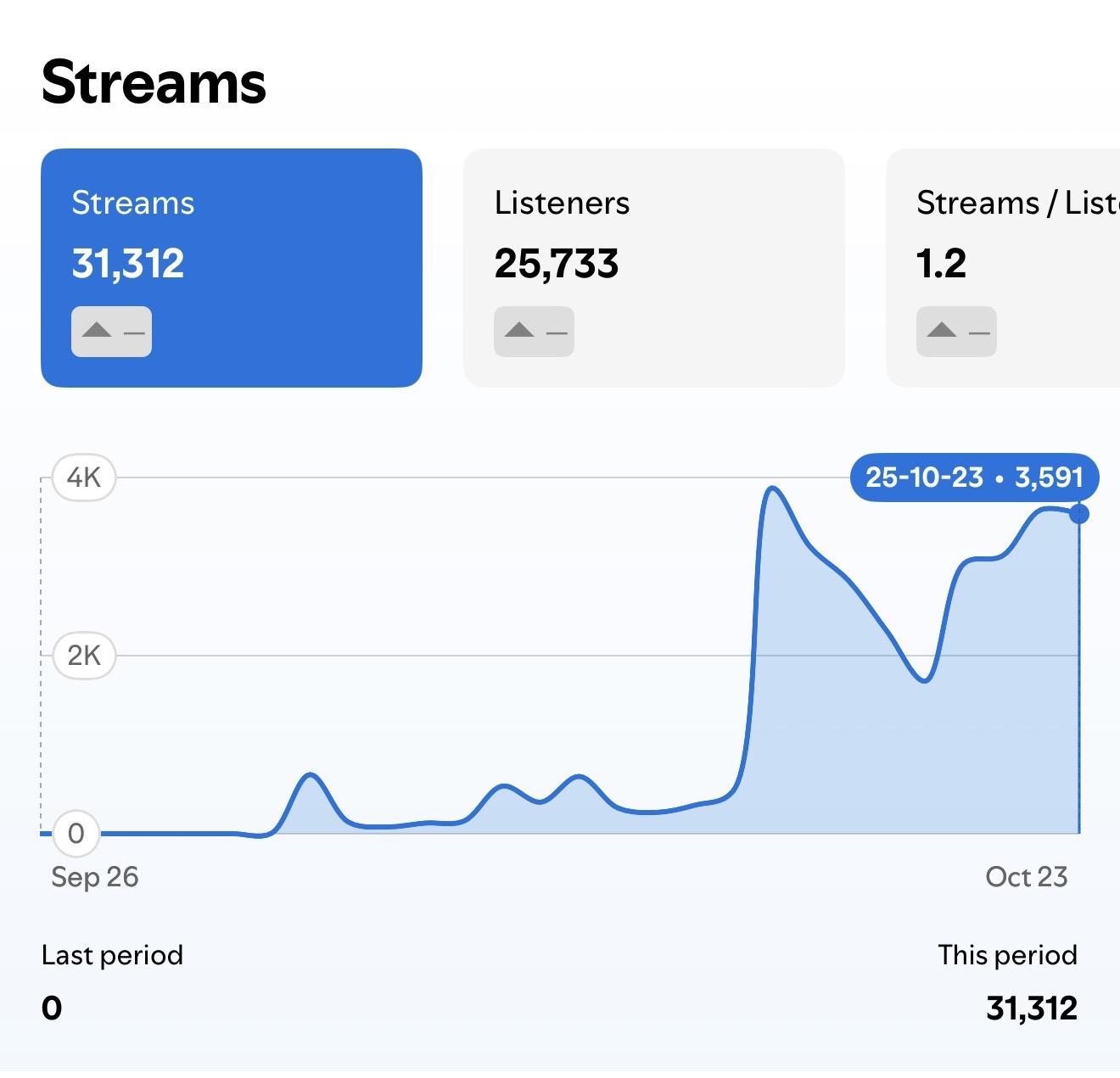This screenshot has height=1078, width=1120.
Task: Click the highest peak of the streams chart
Action: tap(772, 489)
